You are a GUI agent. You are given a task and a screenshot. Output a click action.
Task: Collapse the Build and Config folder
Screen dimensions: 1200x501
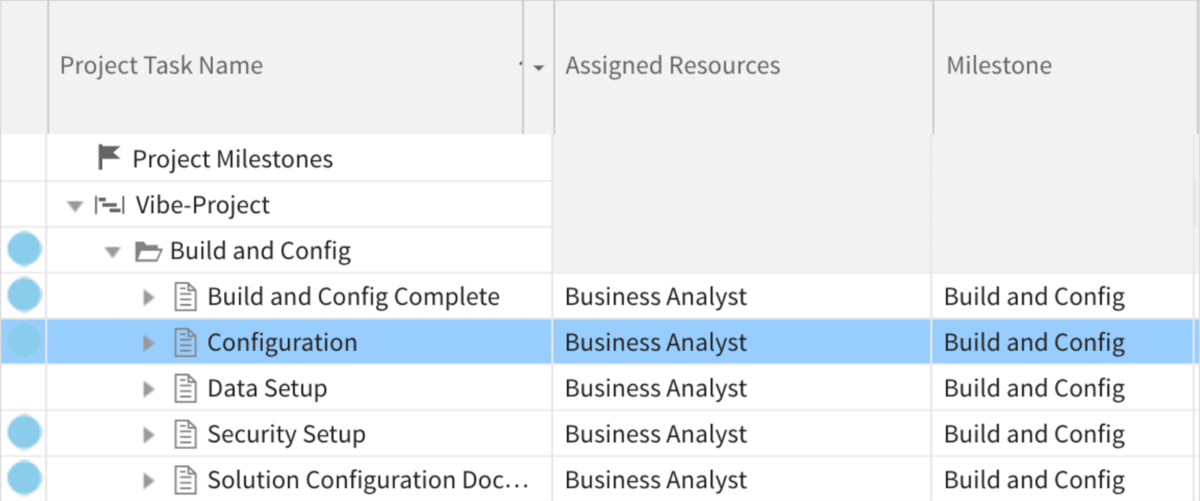pos(113,252)
